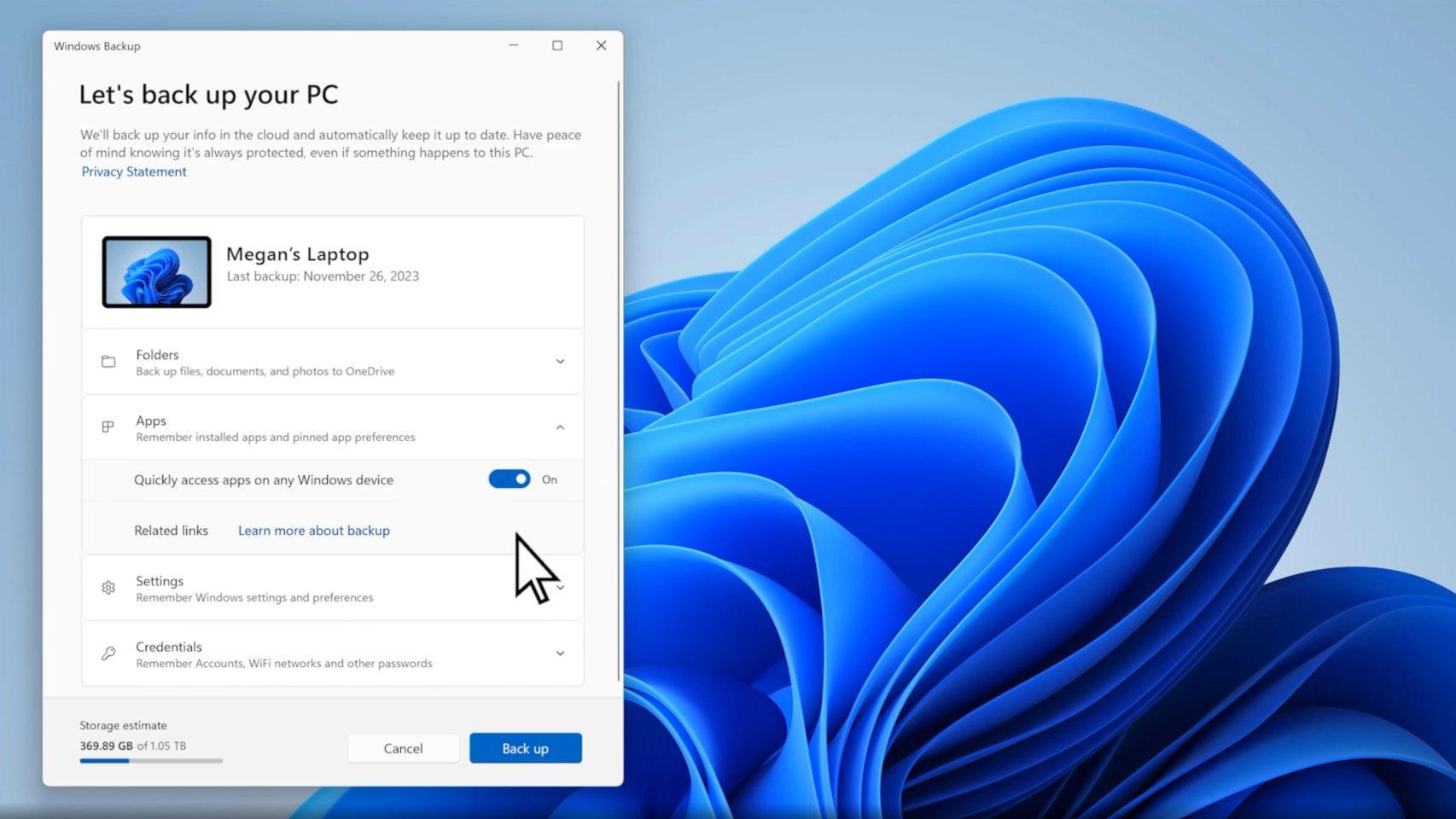The image size is (1456, 819).
Task: Collapse the Apps section chevron
Action: 560,427
